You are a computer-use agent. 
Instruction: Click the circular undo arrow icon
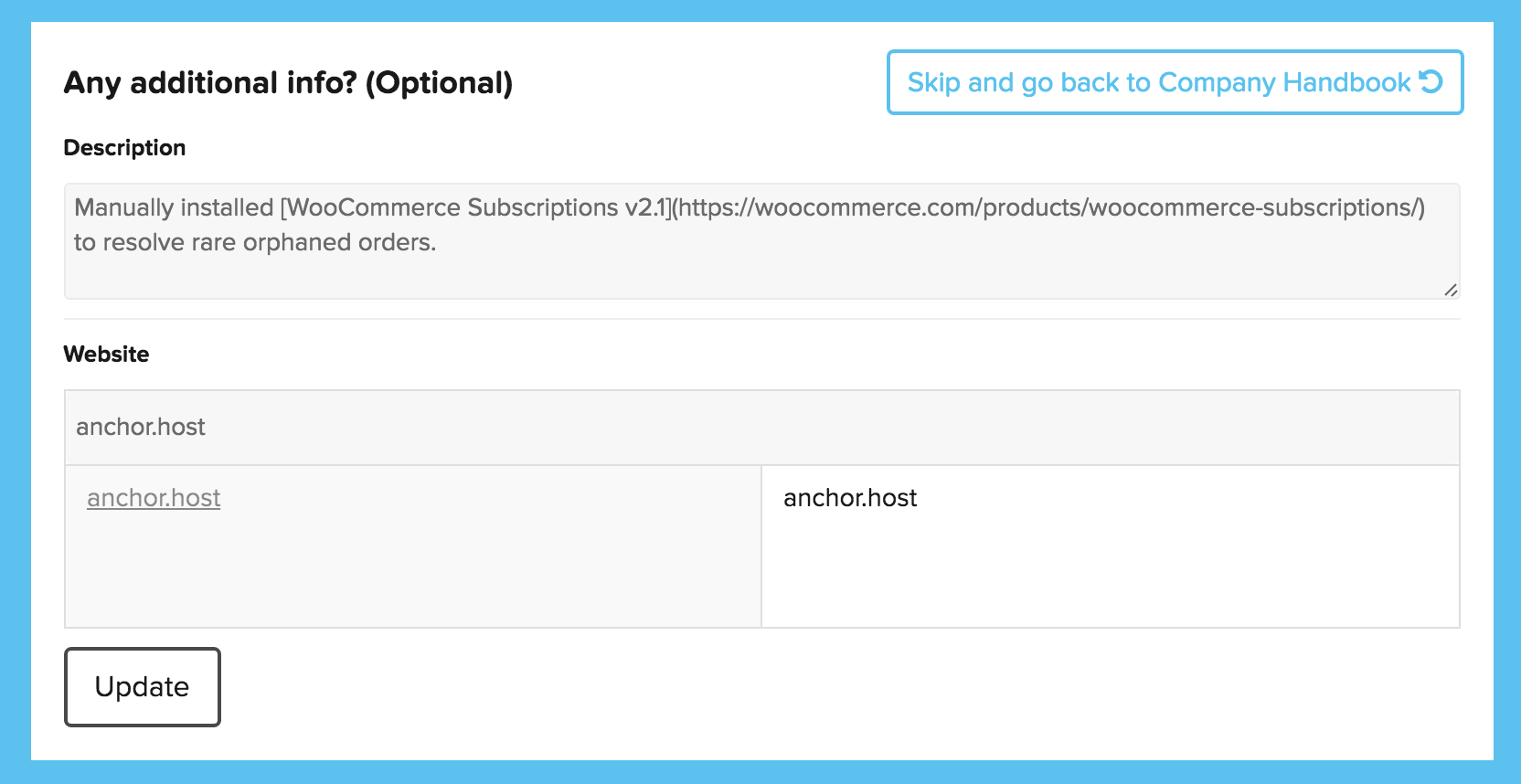pos(1431,81)
